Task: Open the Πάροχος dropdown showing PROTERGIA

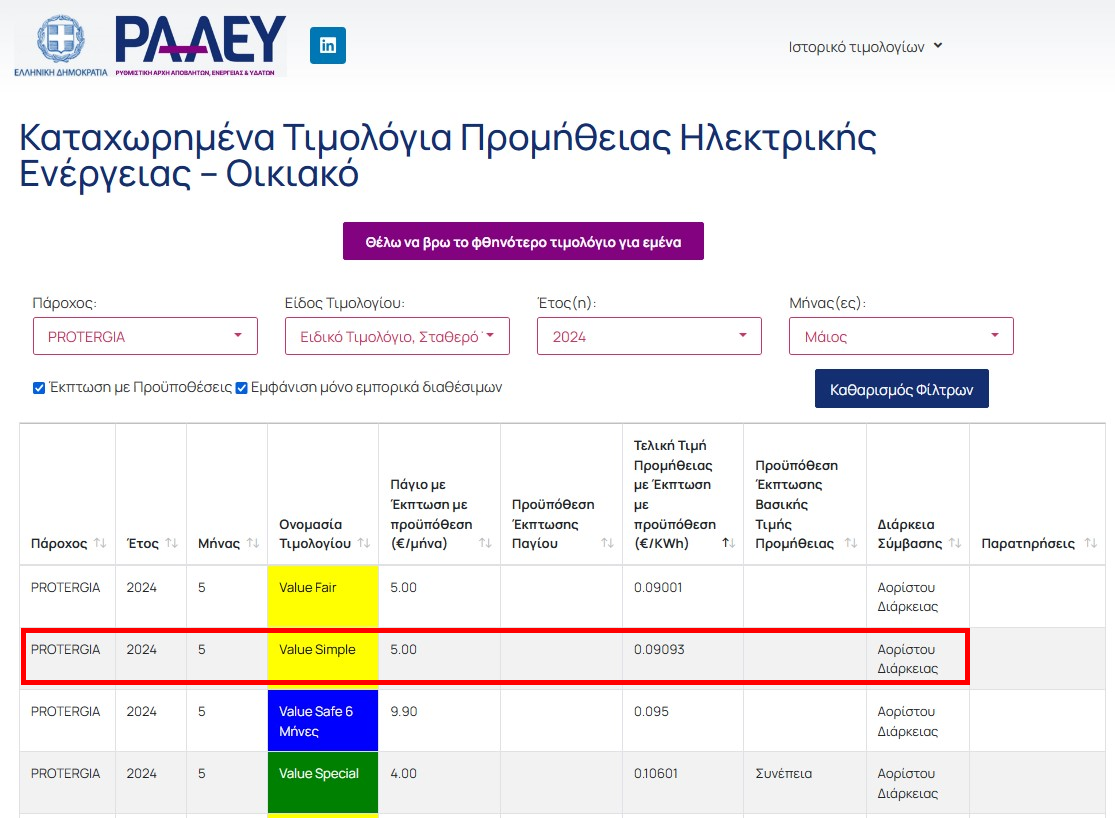Action: [x=145, y=336]
